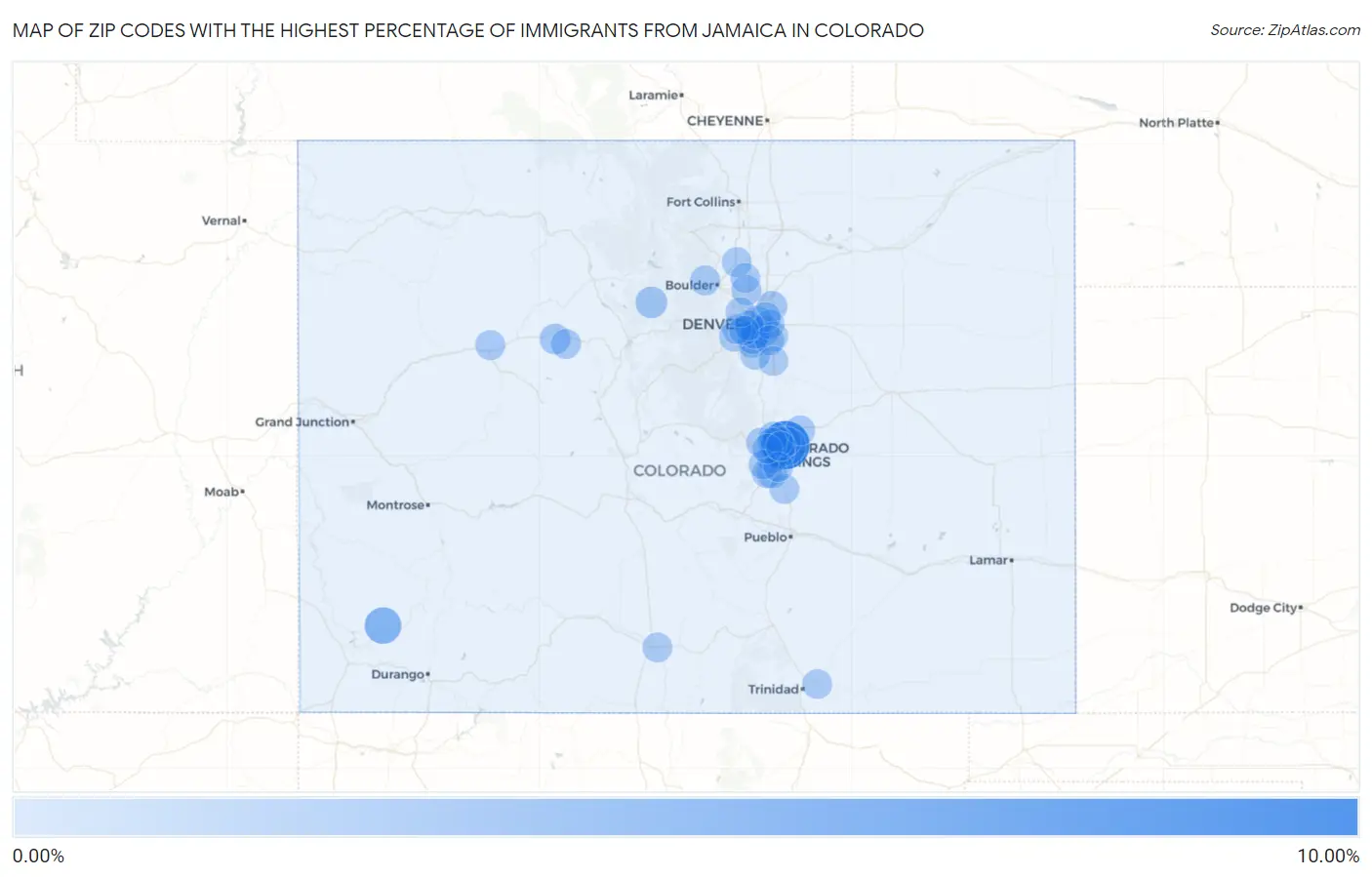Click the Fort Collins city label

click(702, 202)
